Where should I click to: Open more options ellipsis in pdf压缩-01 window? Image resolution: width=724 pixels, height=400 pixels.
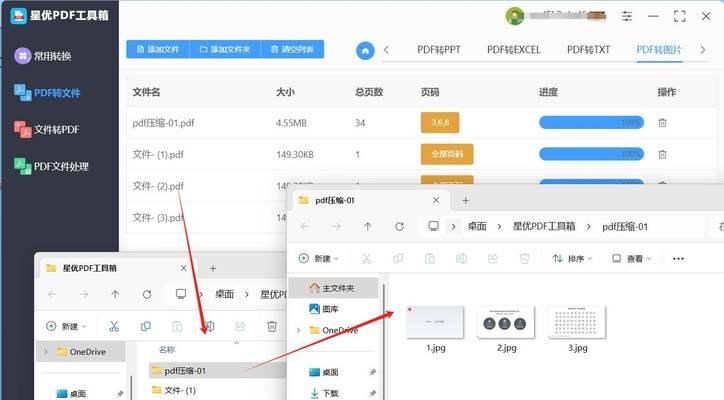click(678, 259)
